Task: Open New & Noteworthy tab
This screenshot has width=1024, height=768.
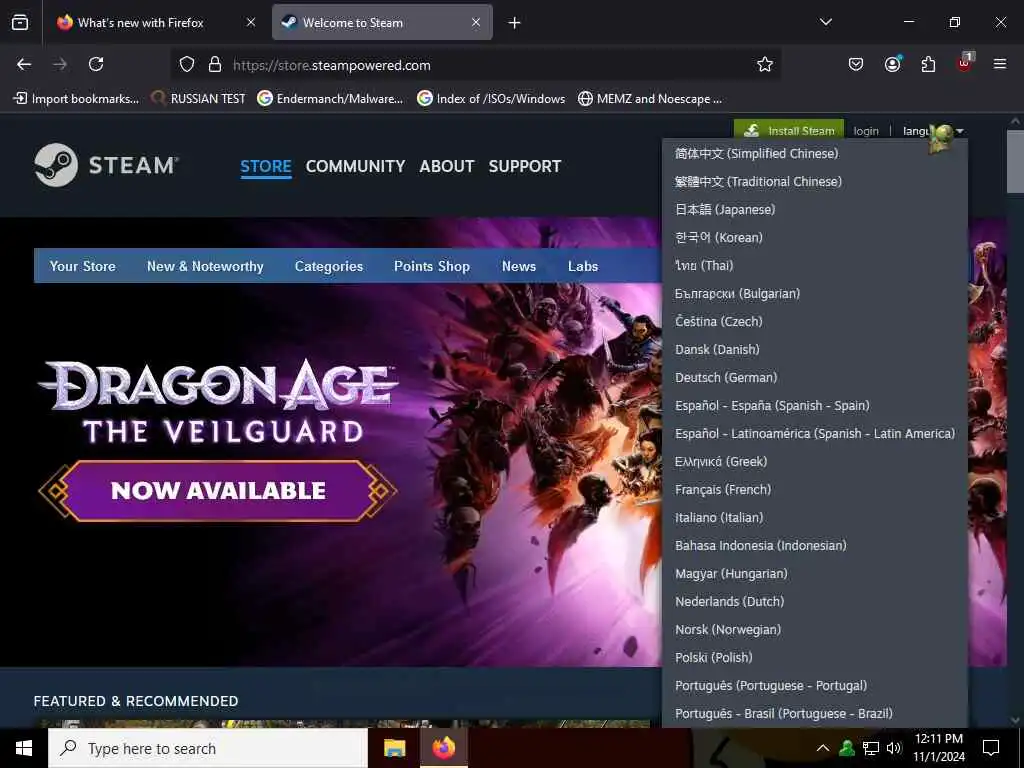Action: pos(205,266)
